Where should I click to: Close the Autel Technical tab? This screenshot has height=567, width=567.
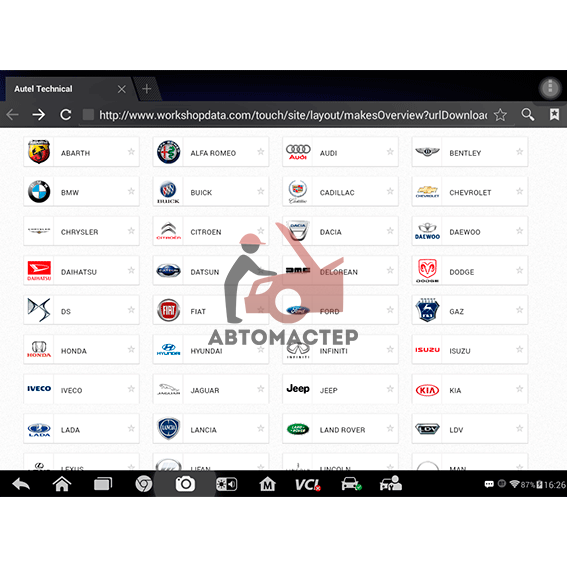pyautogui.click(x=122, y=89)
